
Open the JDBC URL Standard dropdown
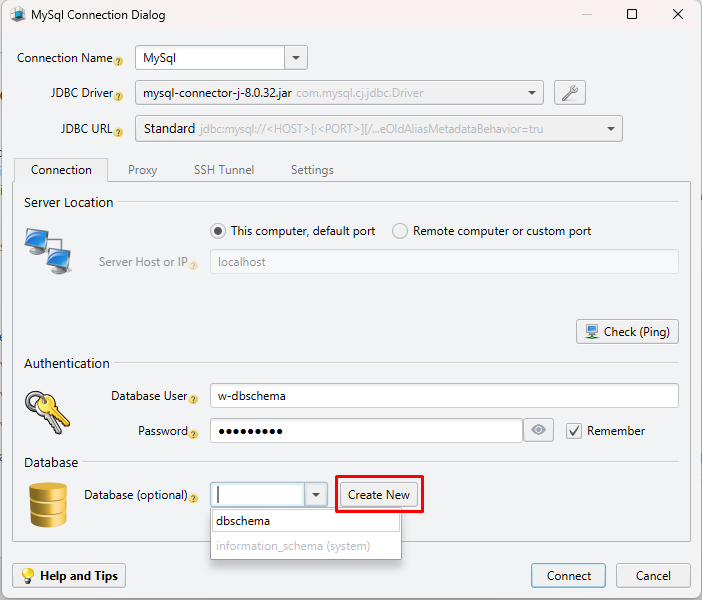point(611,129)
